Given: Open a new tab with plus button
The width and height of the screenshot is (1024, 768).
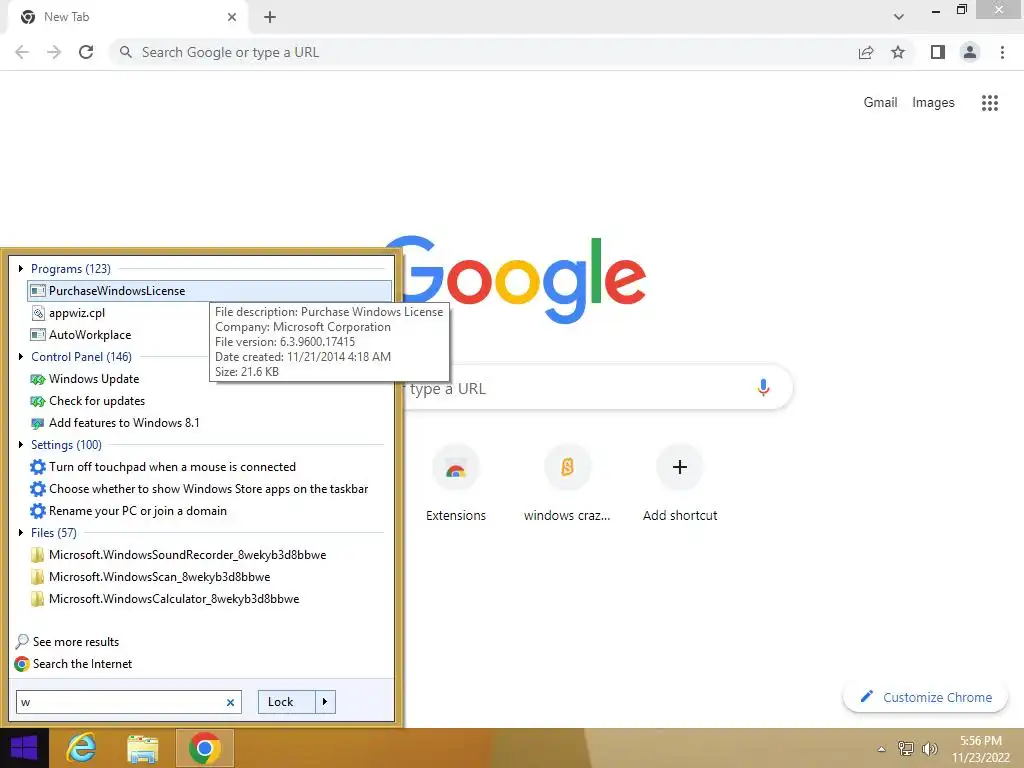Looking at the screenshot, I should (270, 17).
